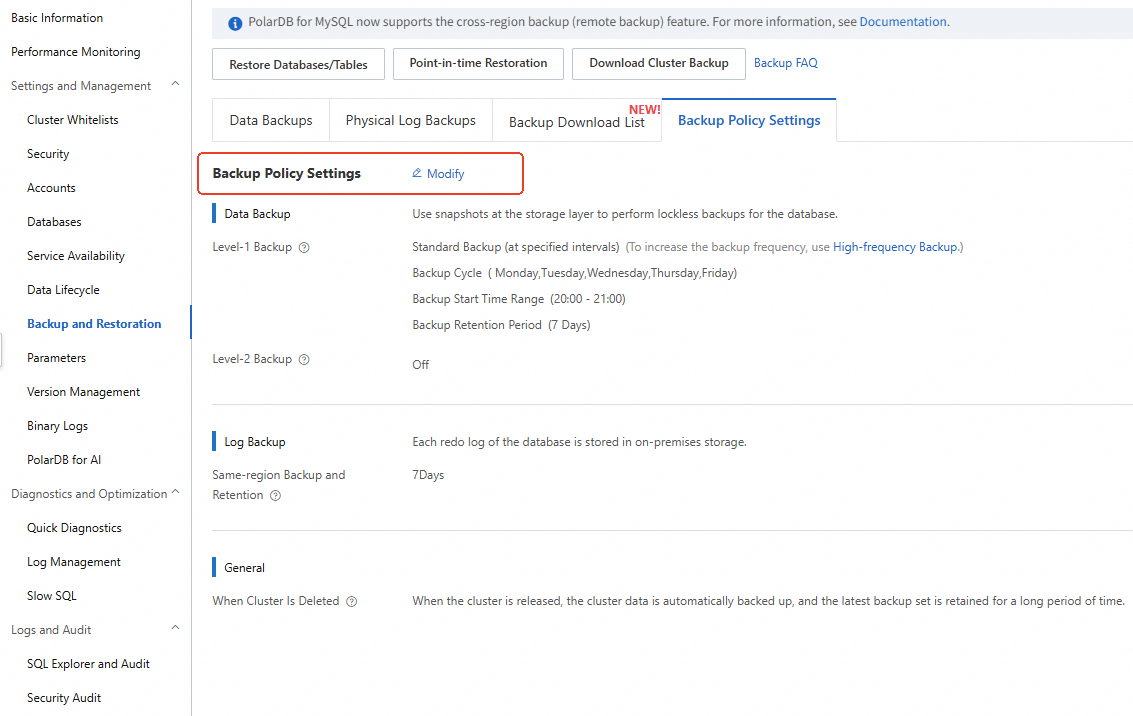1133x716 pixels.
Task: Click the Level-2 Backup help icon
Action: [x=304, y=359]
